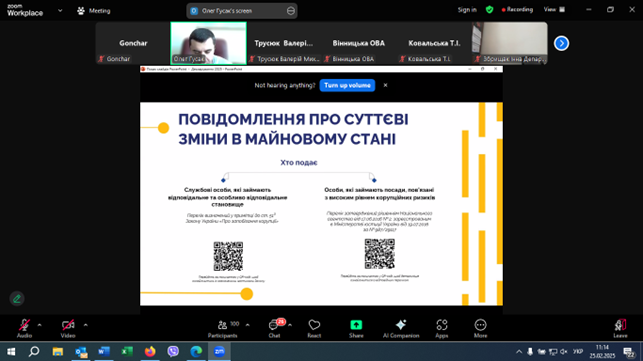Open Outlook from taskbar
The image size is (643, 361).
click(x=81, y=352)
